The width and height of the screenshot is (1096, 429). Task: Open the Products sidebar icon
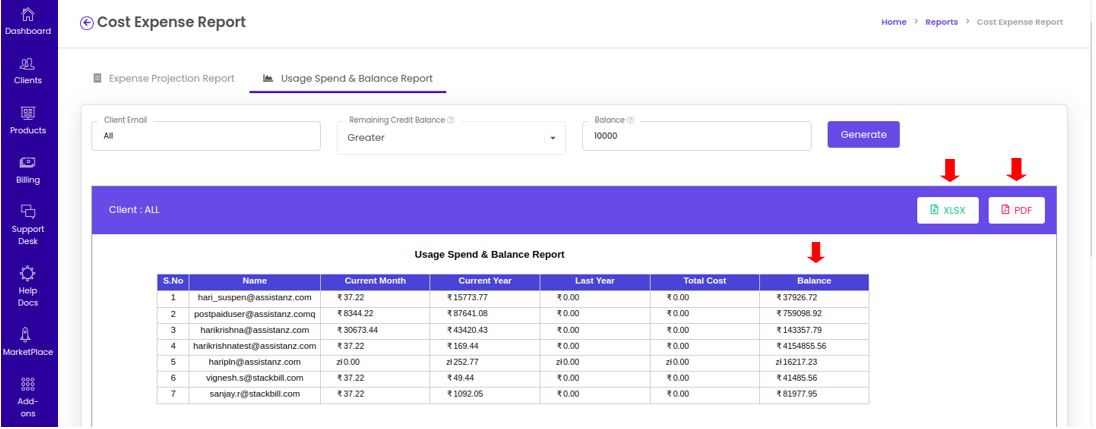click(x=28, y=113)
